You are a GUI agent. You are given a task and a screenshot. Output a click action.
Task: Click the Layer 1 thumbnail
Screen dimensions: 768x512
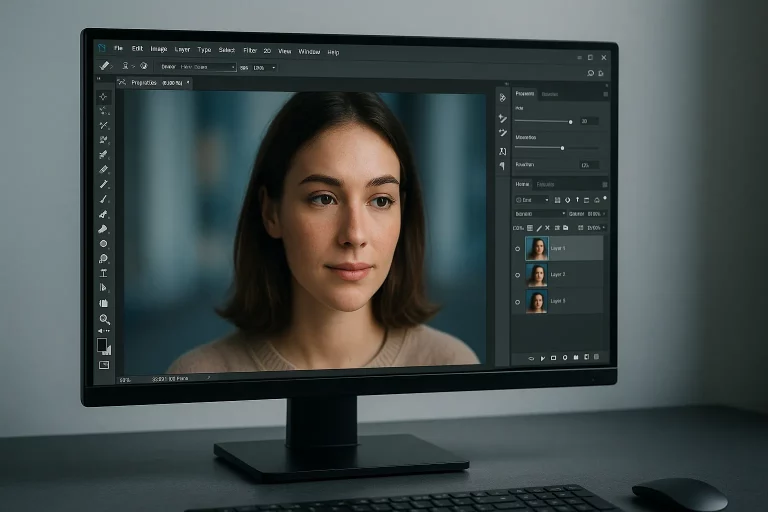coord(537,248)
